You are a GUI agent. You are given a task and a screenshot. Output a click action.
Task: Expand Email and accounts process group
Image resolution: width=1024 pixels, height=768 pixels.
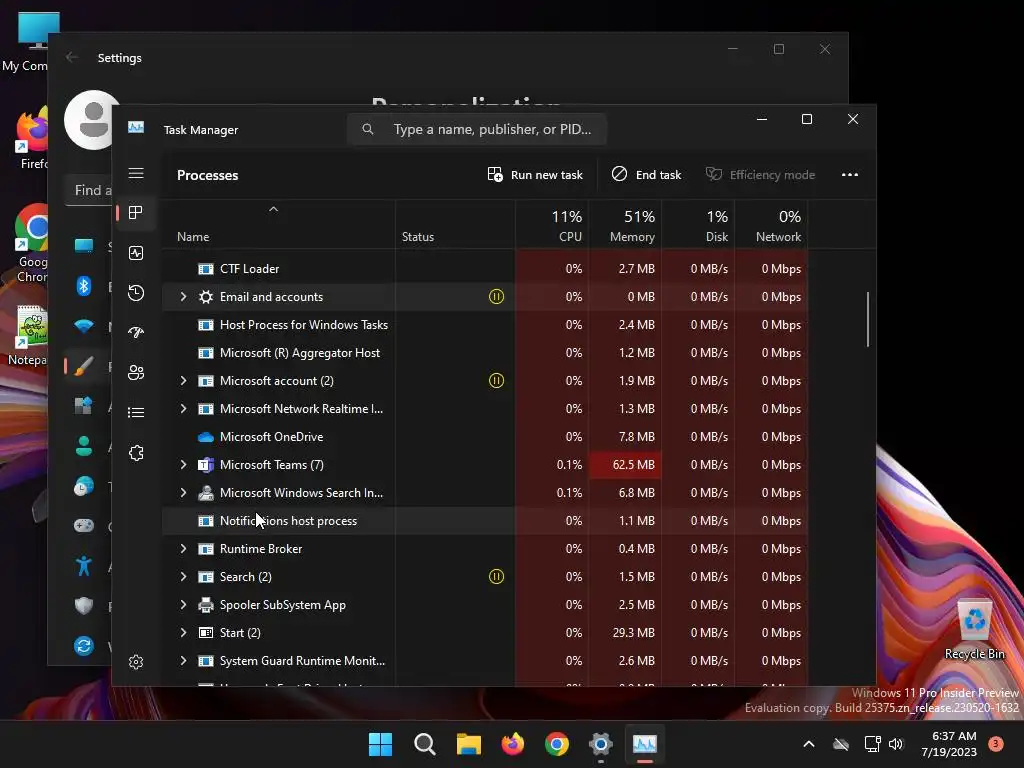(184, 296)
